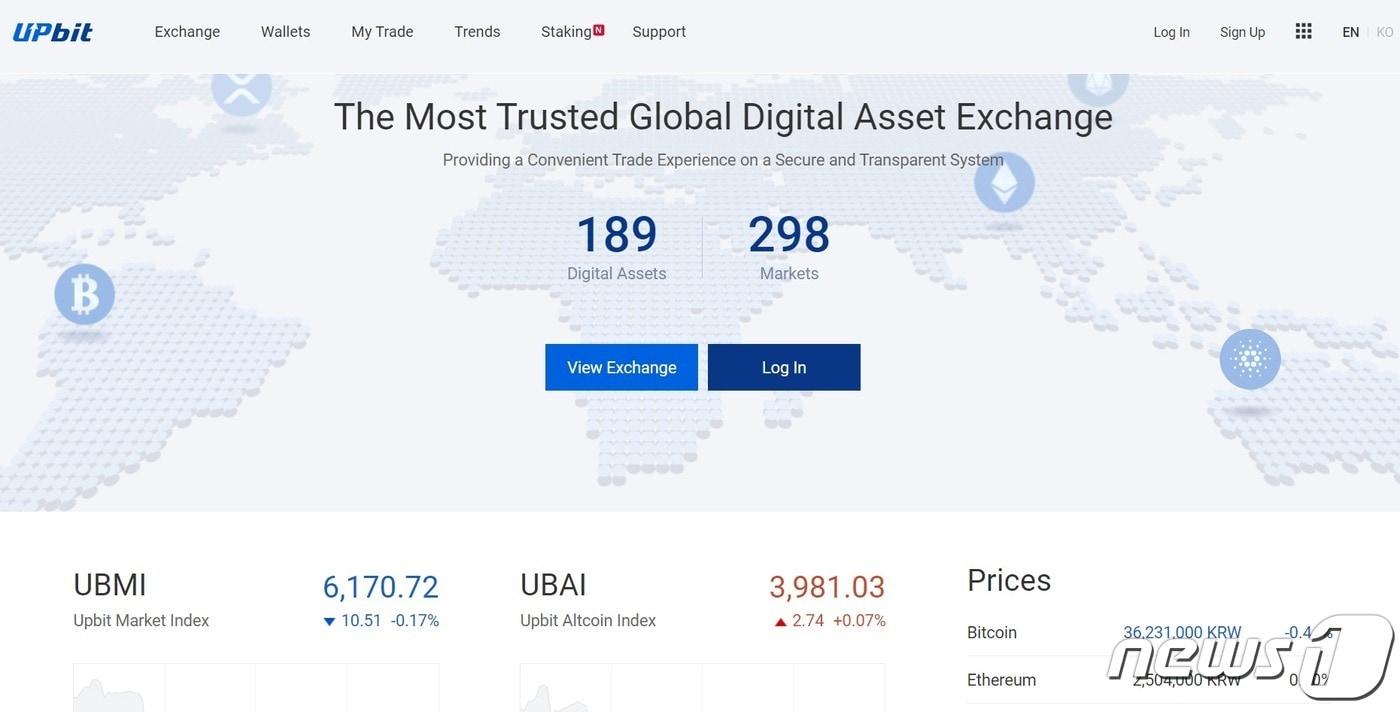Screen dimensions: 1400x712
Task: Click the Bitcoin coin icon on map
Action: coord(85,295)
